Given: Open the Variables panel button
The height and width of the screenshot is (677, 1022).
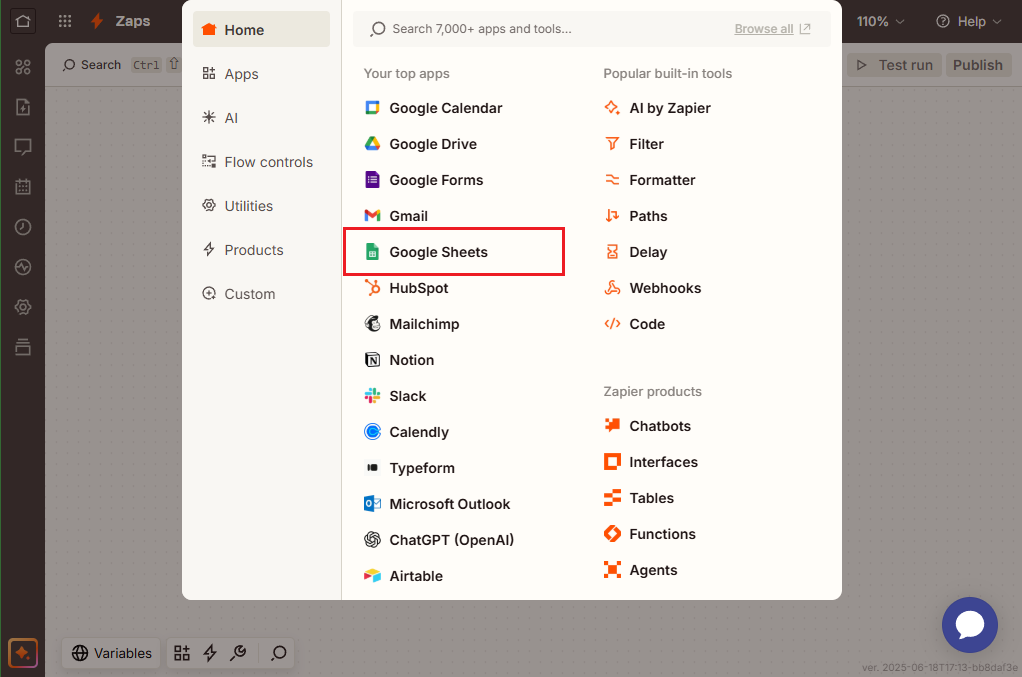Looking at the screenshot, I should [111, 653].
